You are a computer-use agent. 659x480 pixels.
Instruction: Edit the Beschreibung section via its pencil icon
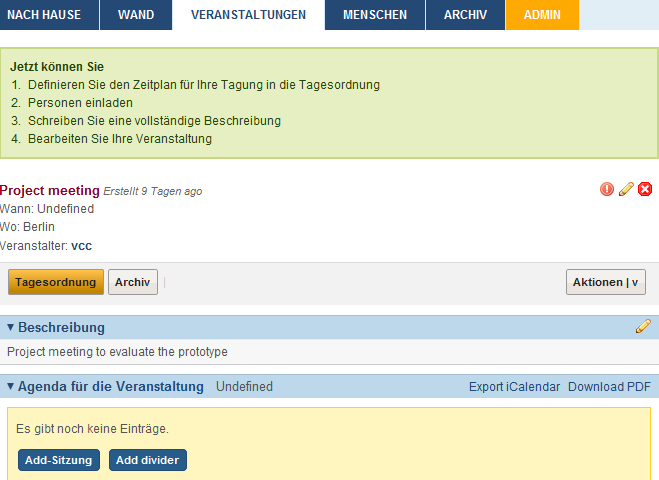click(x=643, y=326)
